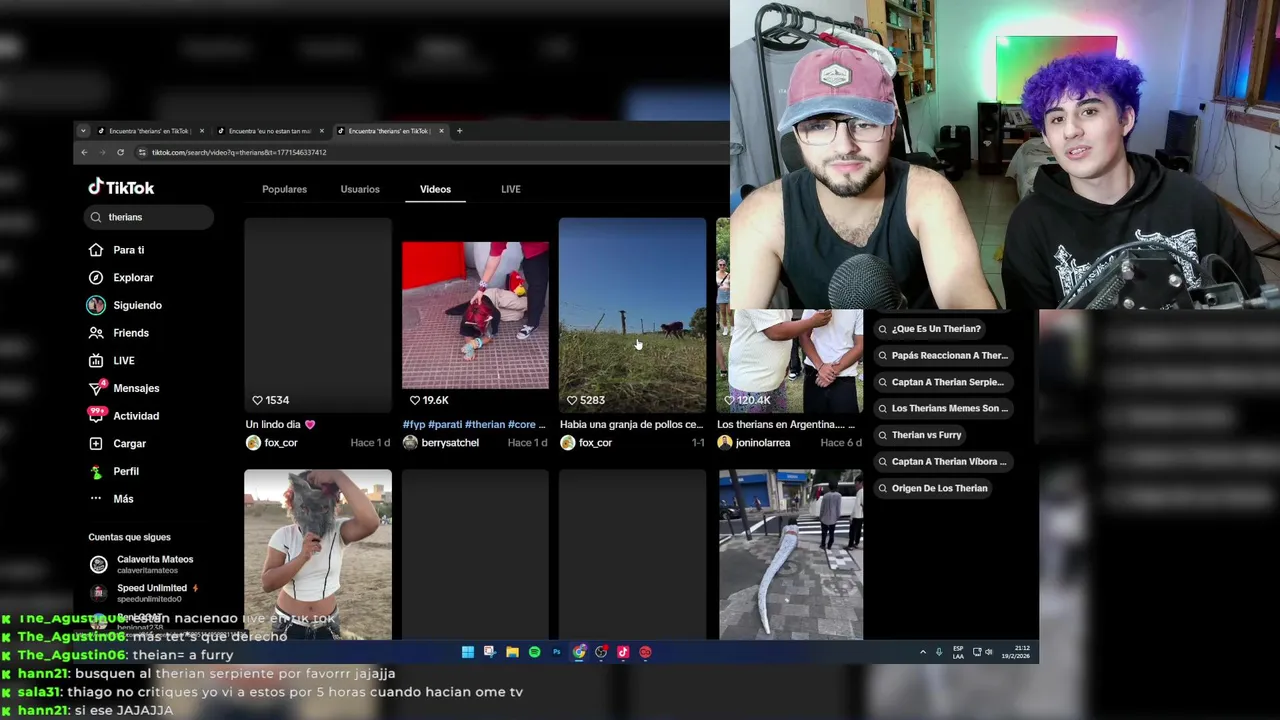Go to the Siguiendo feed
Viewport: 1280px width, 720px height.
(x=125, y=305)
